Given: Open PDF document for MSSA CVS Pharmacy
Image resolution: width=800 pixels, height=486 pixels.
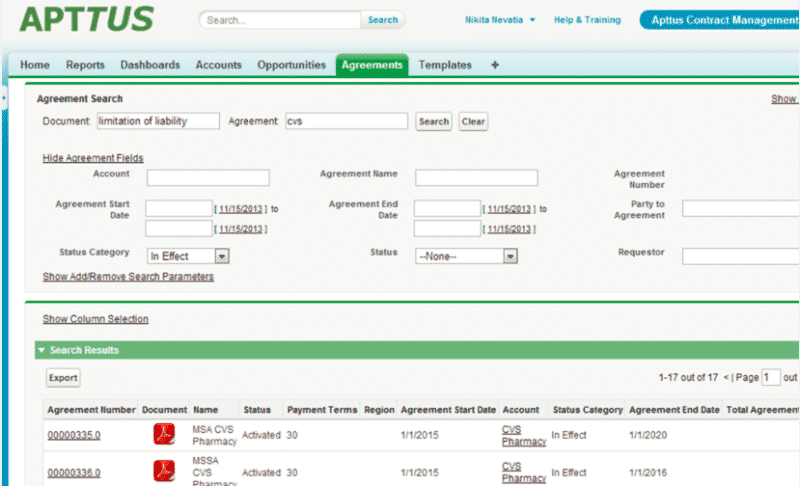Looking at the screenshot, I should tap(162, 471).
